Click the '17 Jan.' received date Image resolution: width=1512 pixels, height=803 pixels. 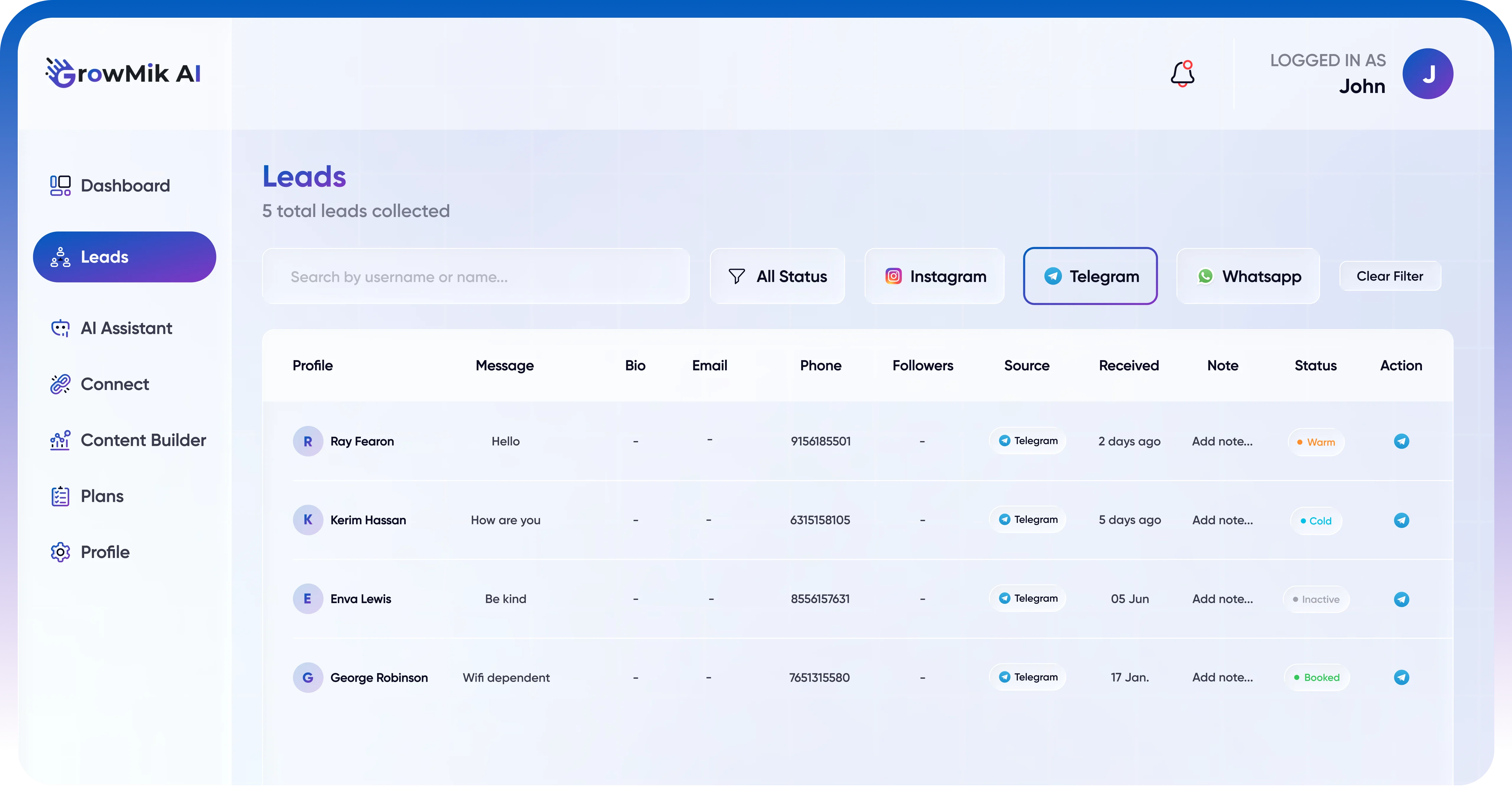1130,678
